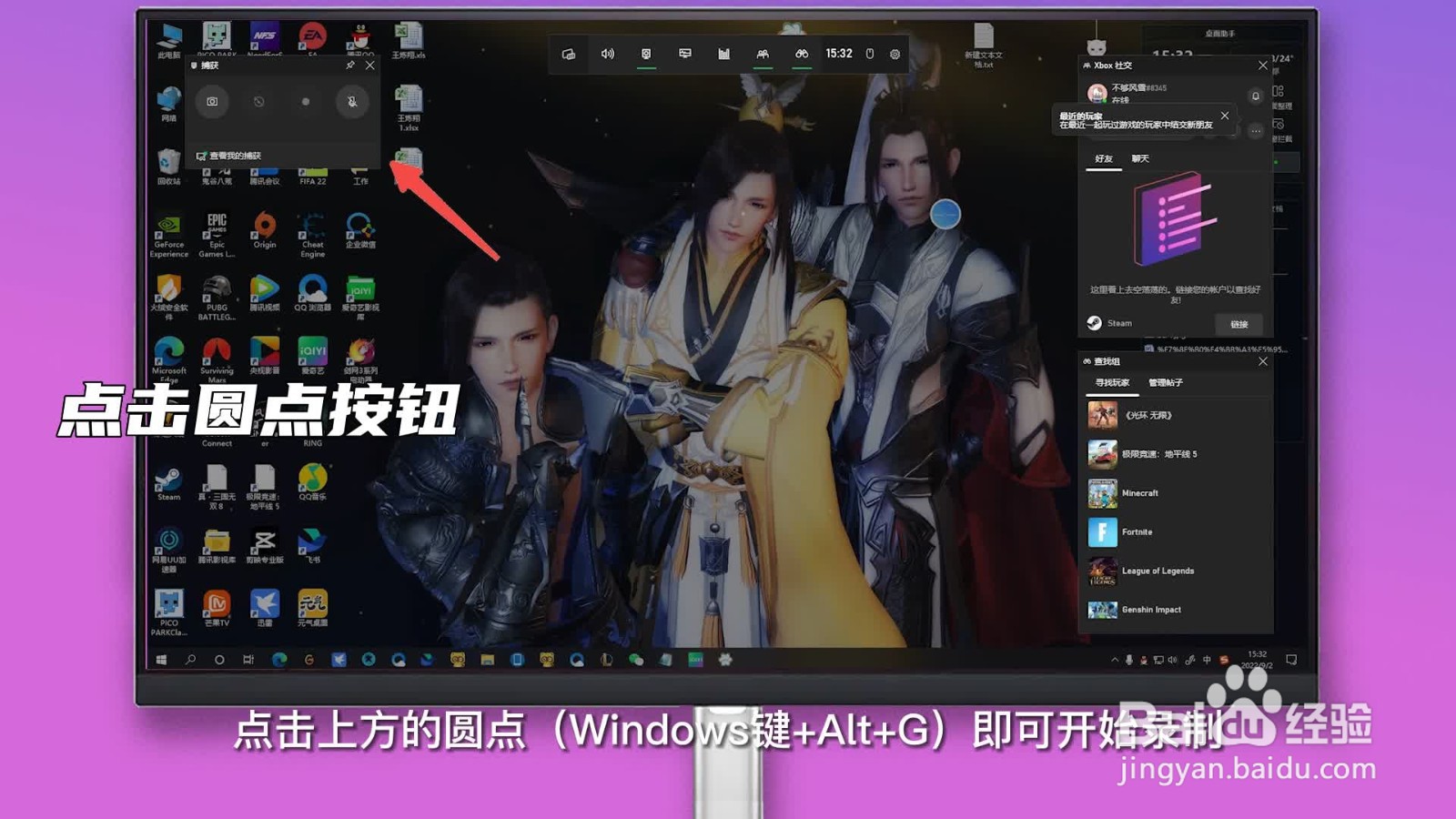Click the 链接 button next to Steam
Screen dimensions: 1456x819
coord(1239,324)
